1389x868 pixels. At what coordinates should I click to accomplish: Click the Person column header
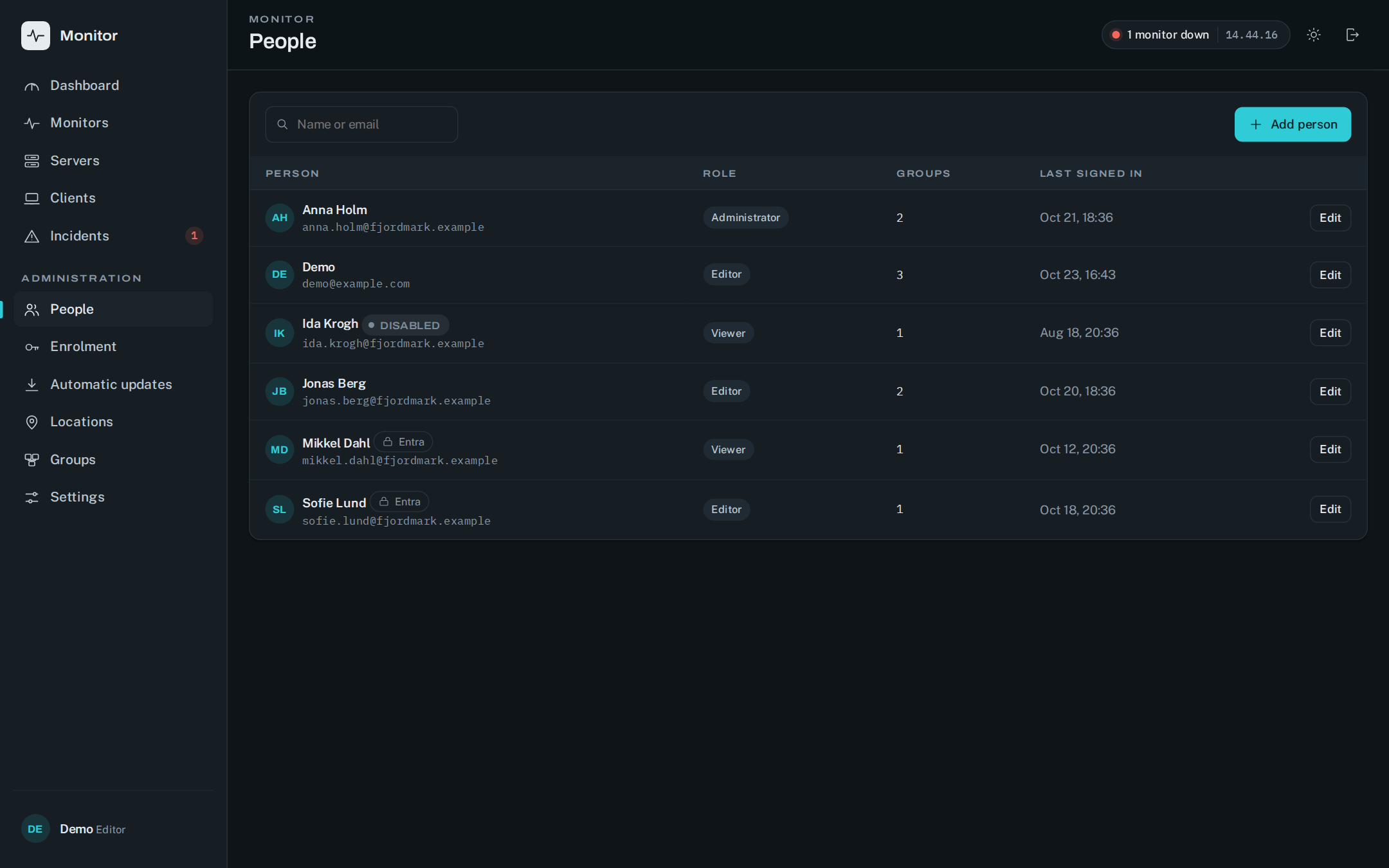pyautogui.click(x=292, y=174)
